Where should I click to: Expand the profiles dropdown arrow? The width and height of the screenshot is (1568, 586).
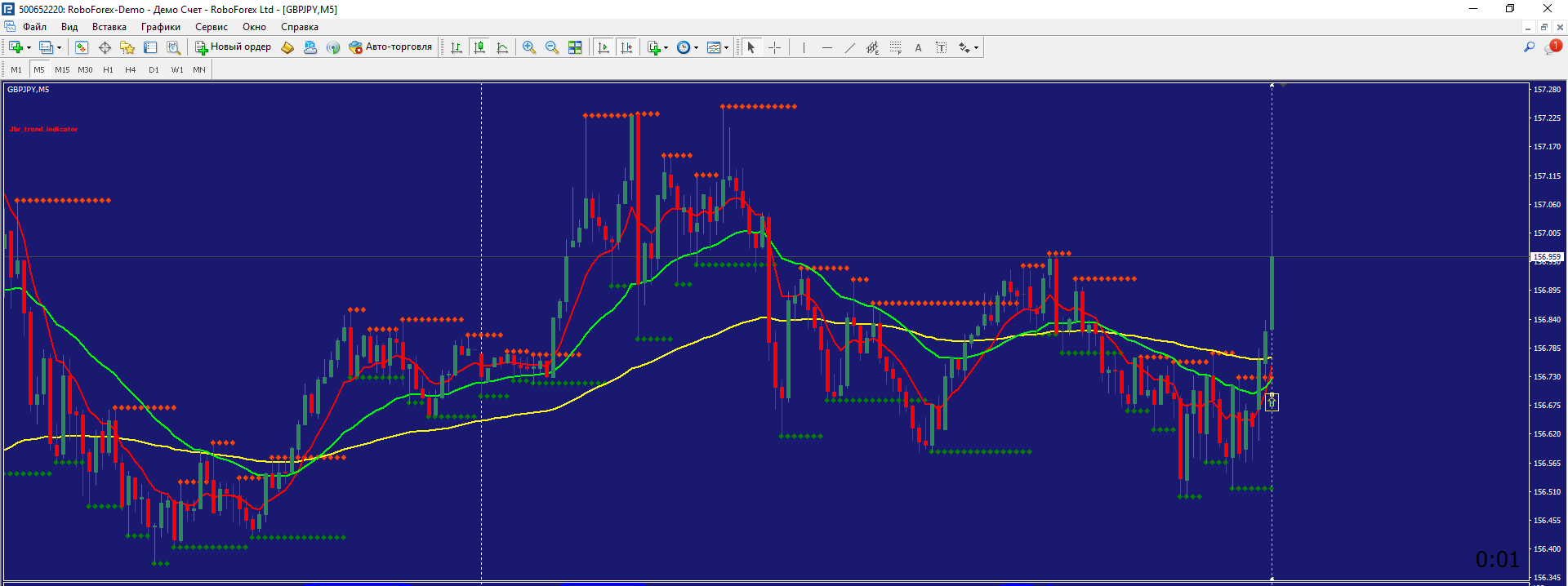click(x=59, y=47)
